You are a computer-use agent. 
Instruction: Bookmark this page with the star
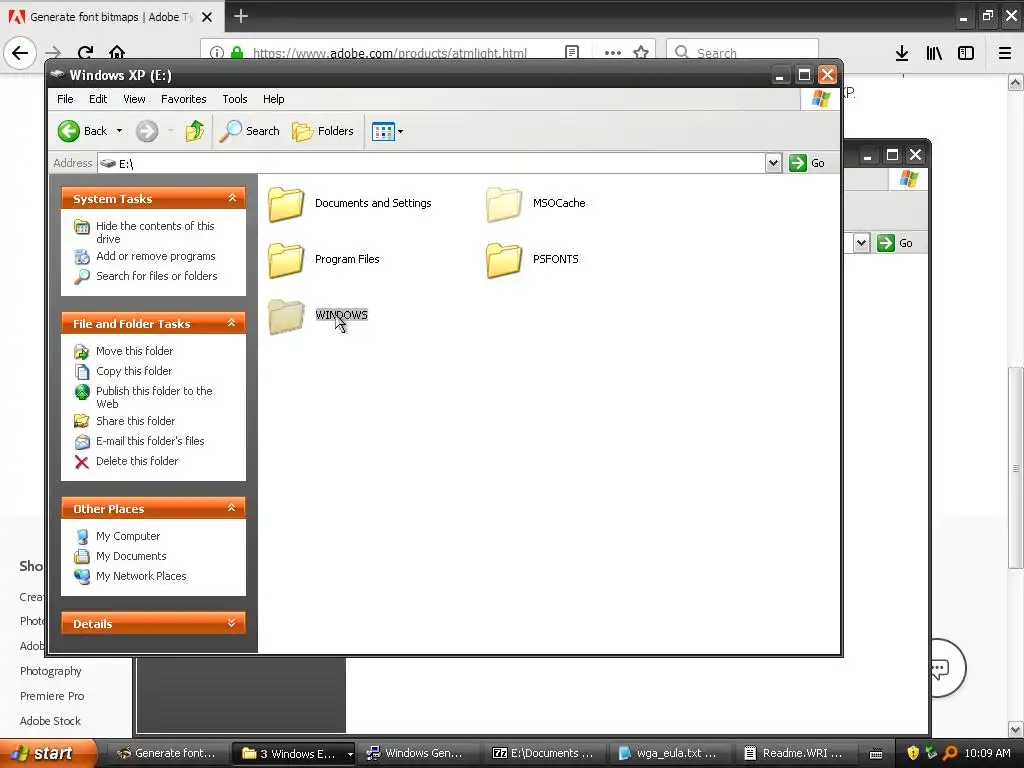tap(641, 53)
